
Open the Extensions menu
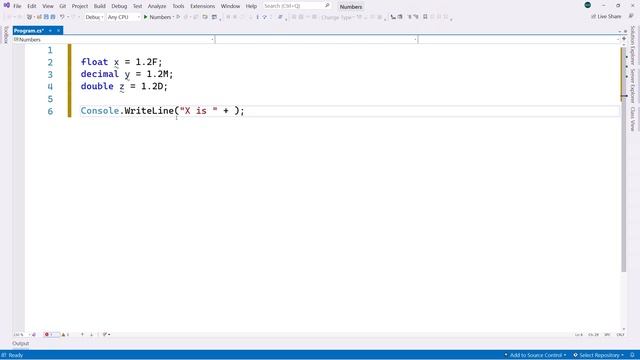point(202,6)
